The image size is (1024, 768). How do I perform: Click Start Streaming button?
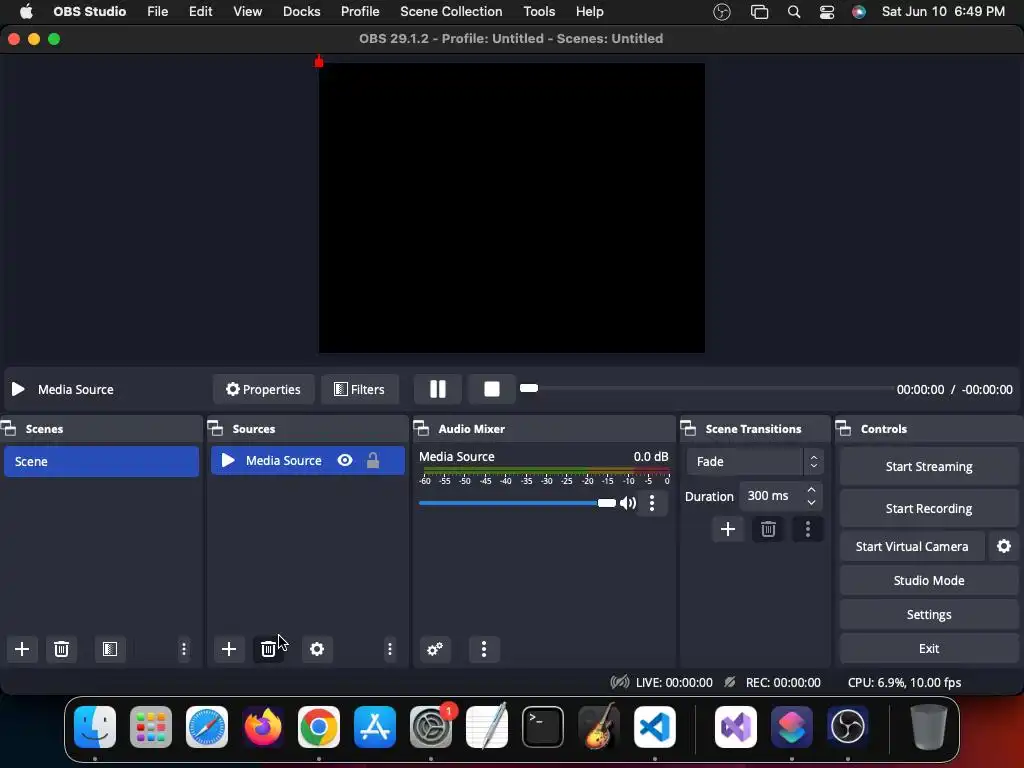point(929,466)
